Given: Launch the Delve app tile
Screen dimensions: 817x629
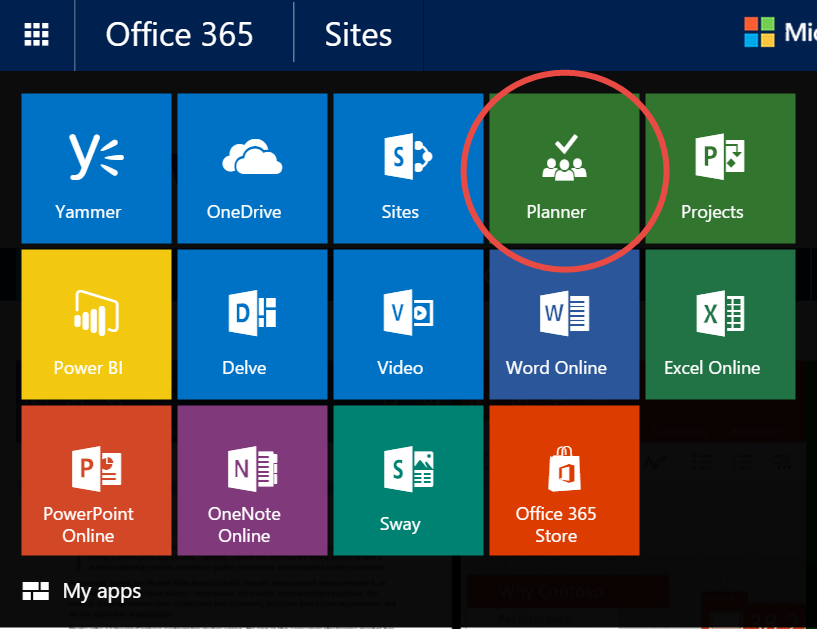Looking at the screenshot, I should point(252,324).
